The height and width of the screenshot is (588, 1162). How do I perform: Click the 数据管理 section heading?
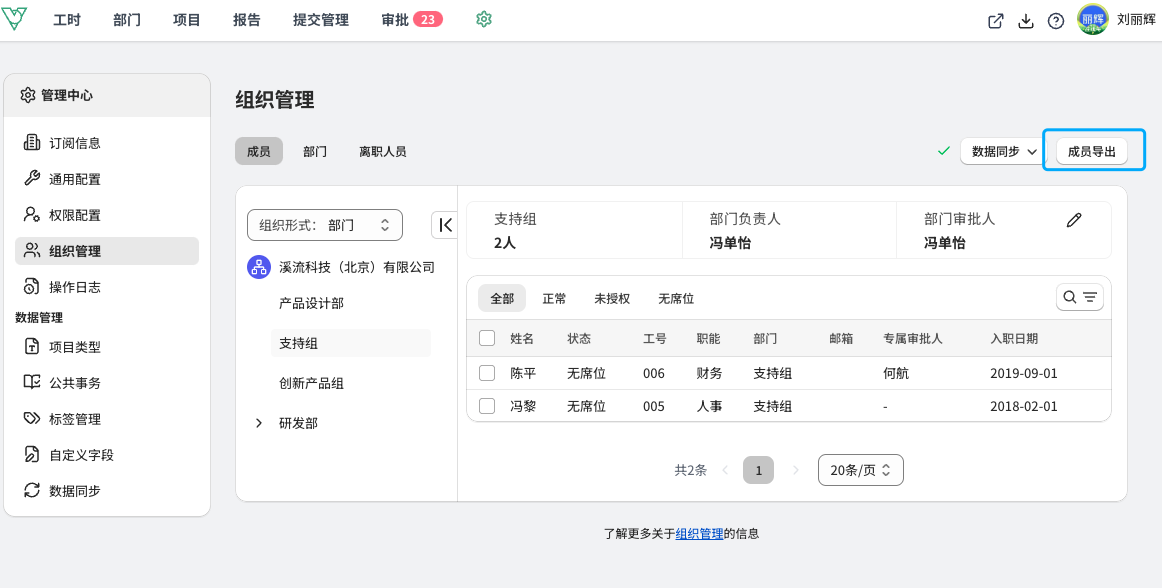point(39,317)
